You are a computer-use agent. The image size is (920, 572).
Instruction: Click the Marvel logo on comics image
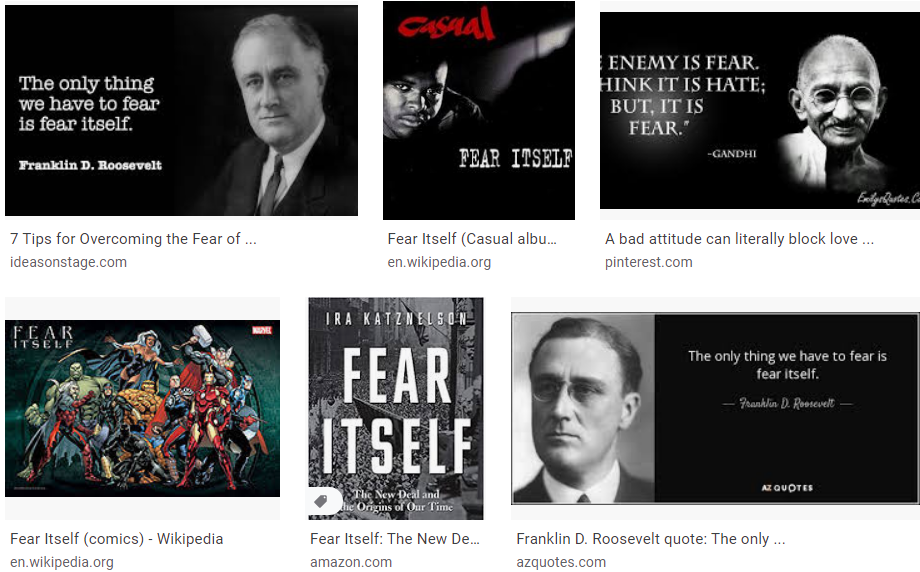coord(262,330)
